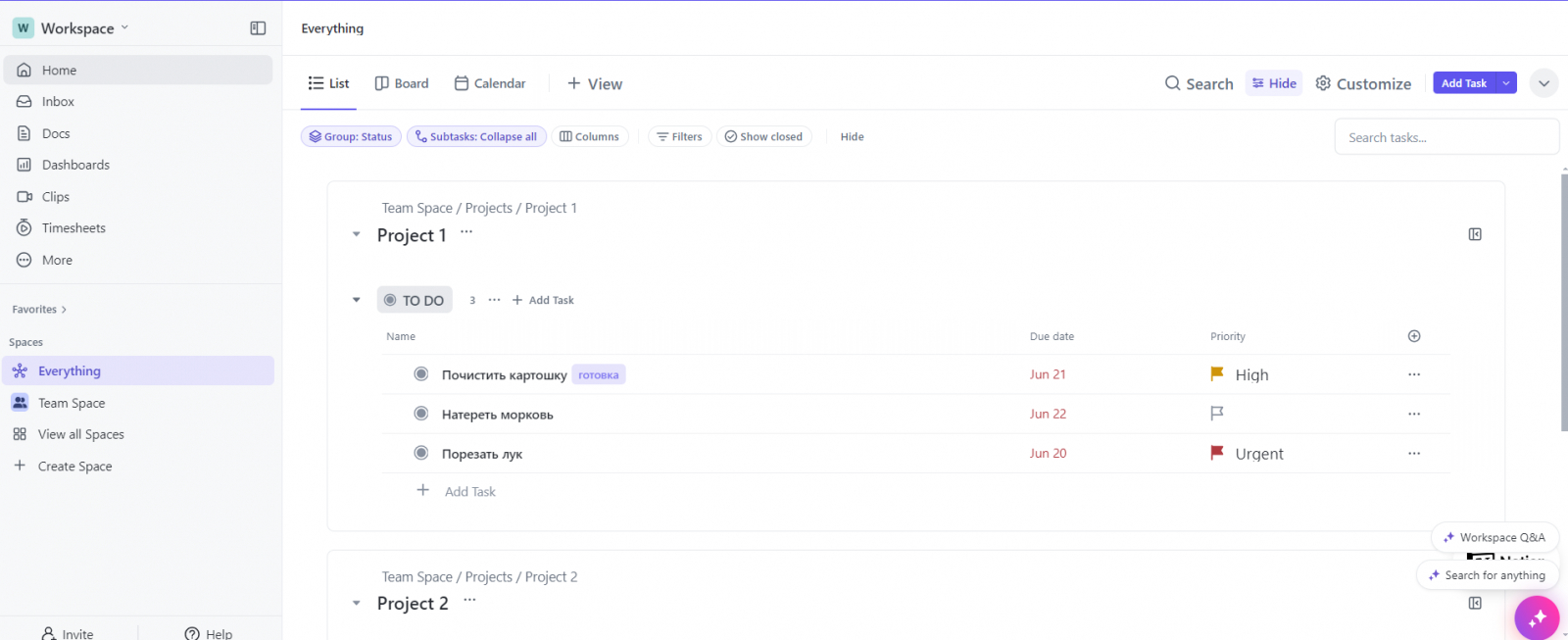
Task: Click the Filters button
Action: point(679,137)
